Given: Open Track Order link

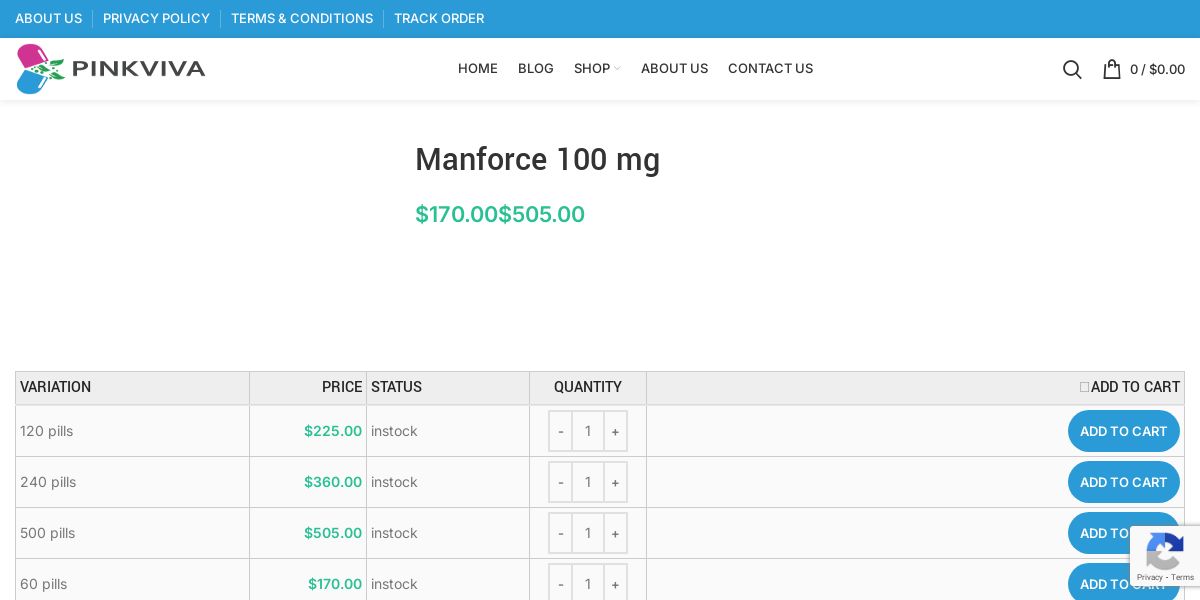Looking at the screenshot, I should click(x=439, y=18).
